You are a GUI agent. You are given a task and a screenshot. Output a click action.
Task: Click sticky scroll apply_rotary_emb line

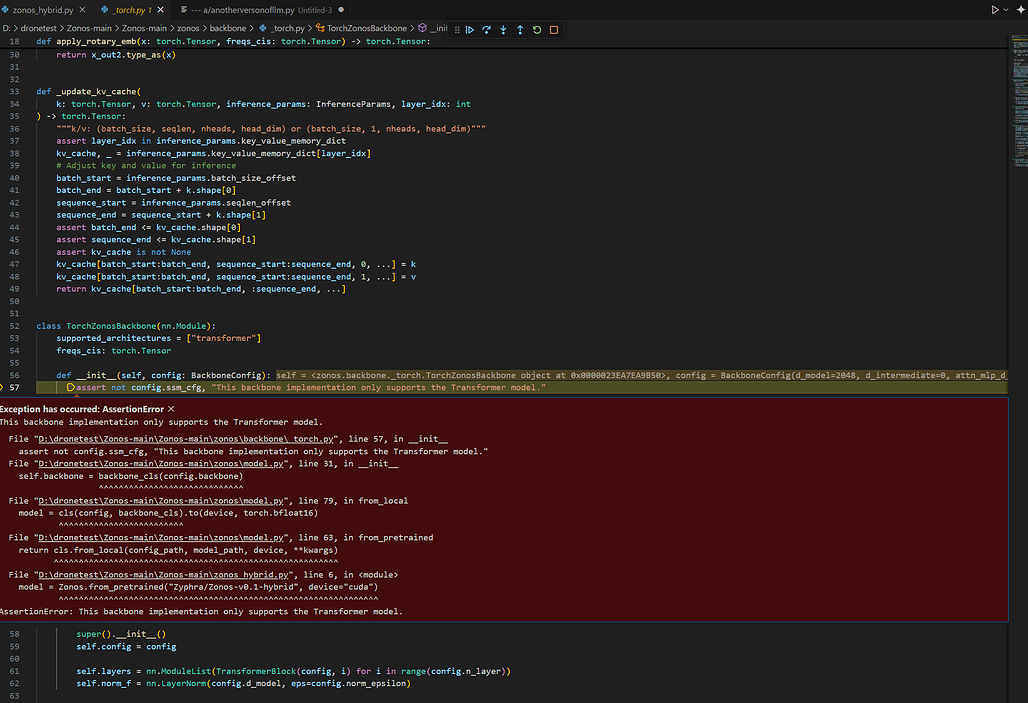coord(233,41)
